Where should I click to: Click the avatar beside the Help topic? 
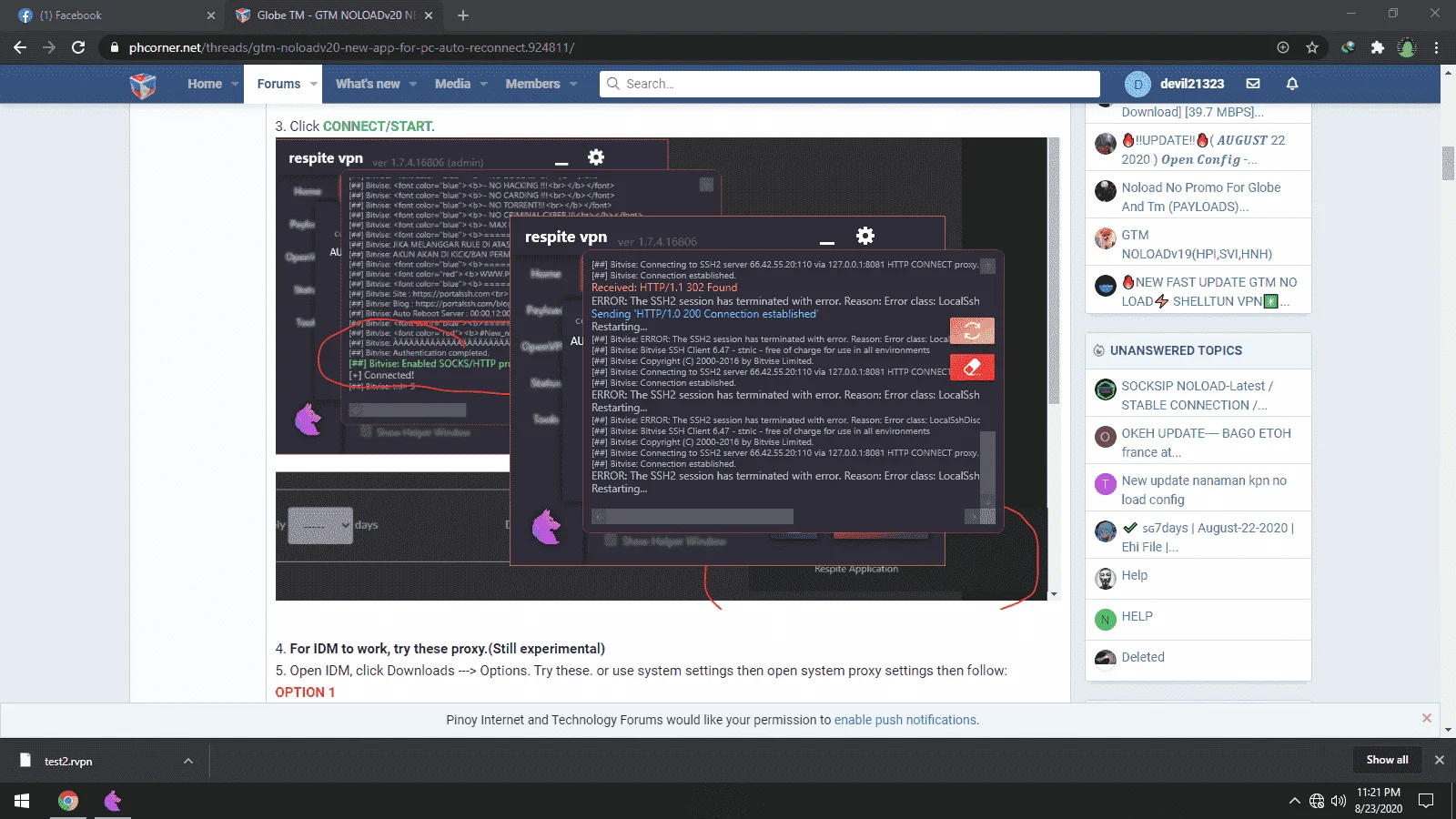[1105, 579]
